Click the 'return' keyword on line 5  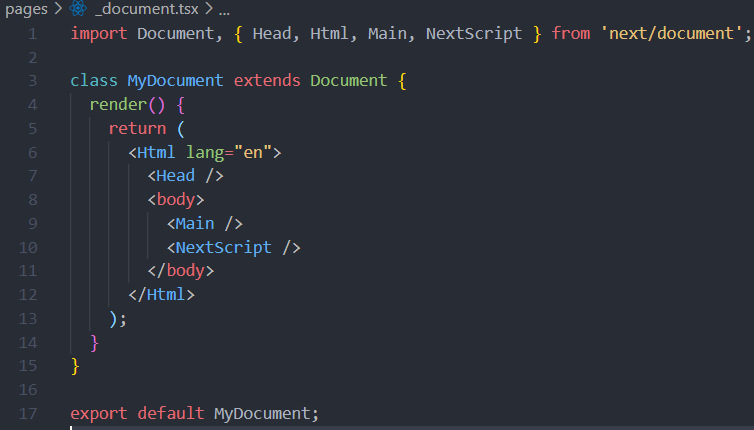[137, 128]
